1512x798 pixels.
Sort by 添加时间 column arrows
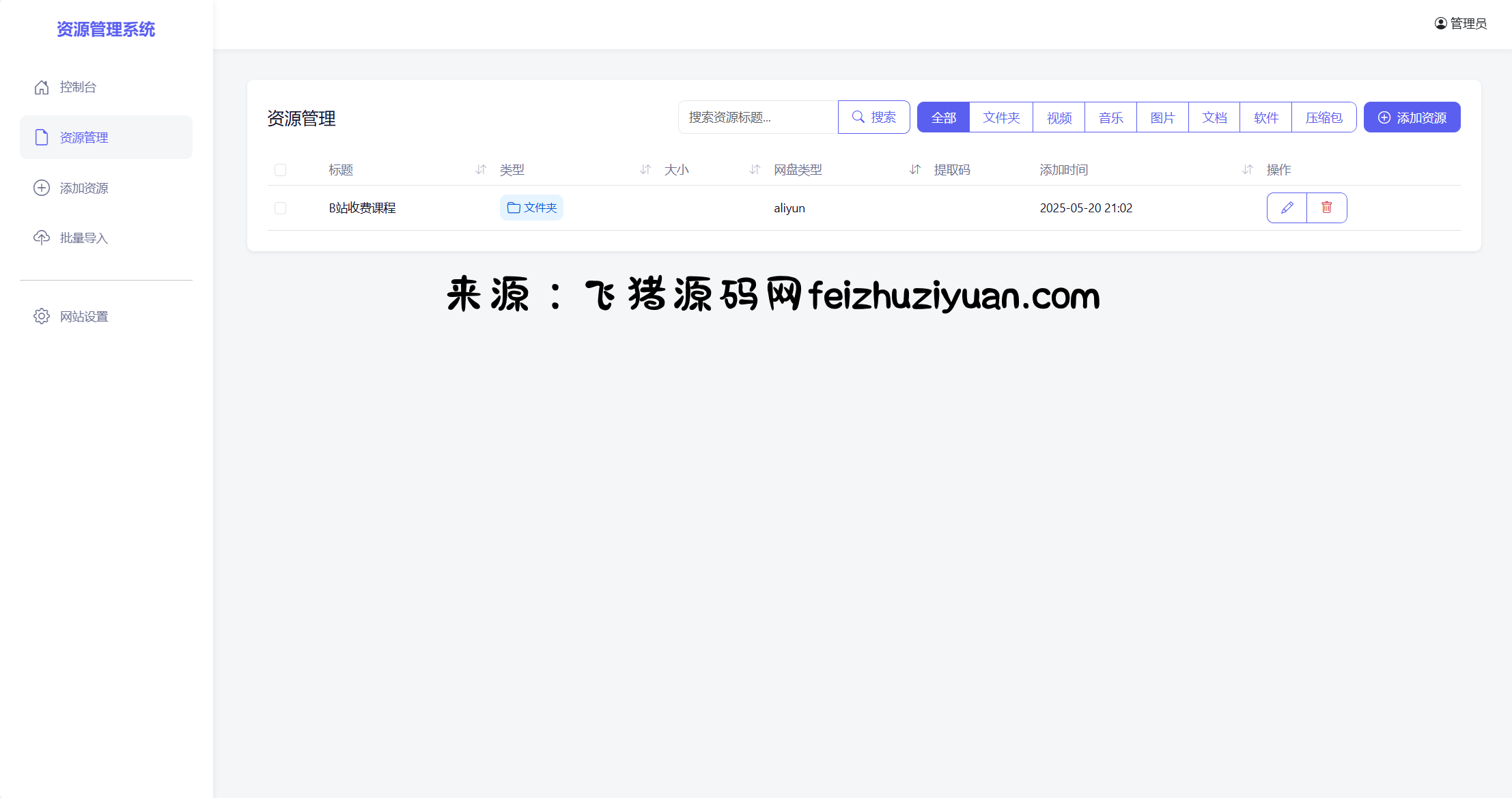click(1247, 169)
